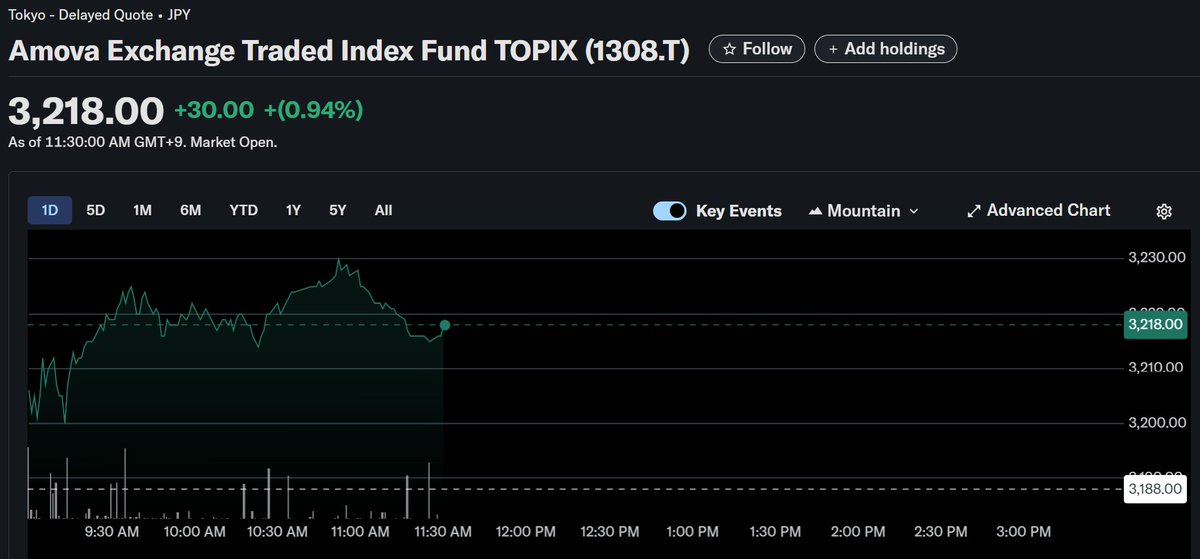Click the 12:00 PM x-axis label
The image size is (1200, 559).
click(525, 531)
